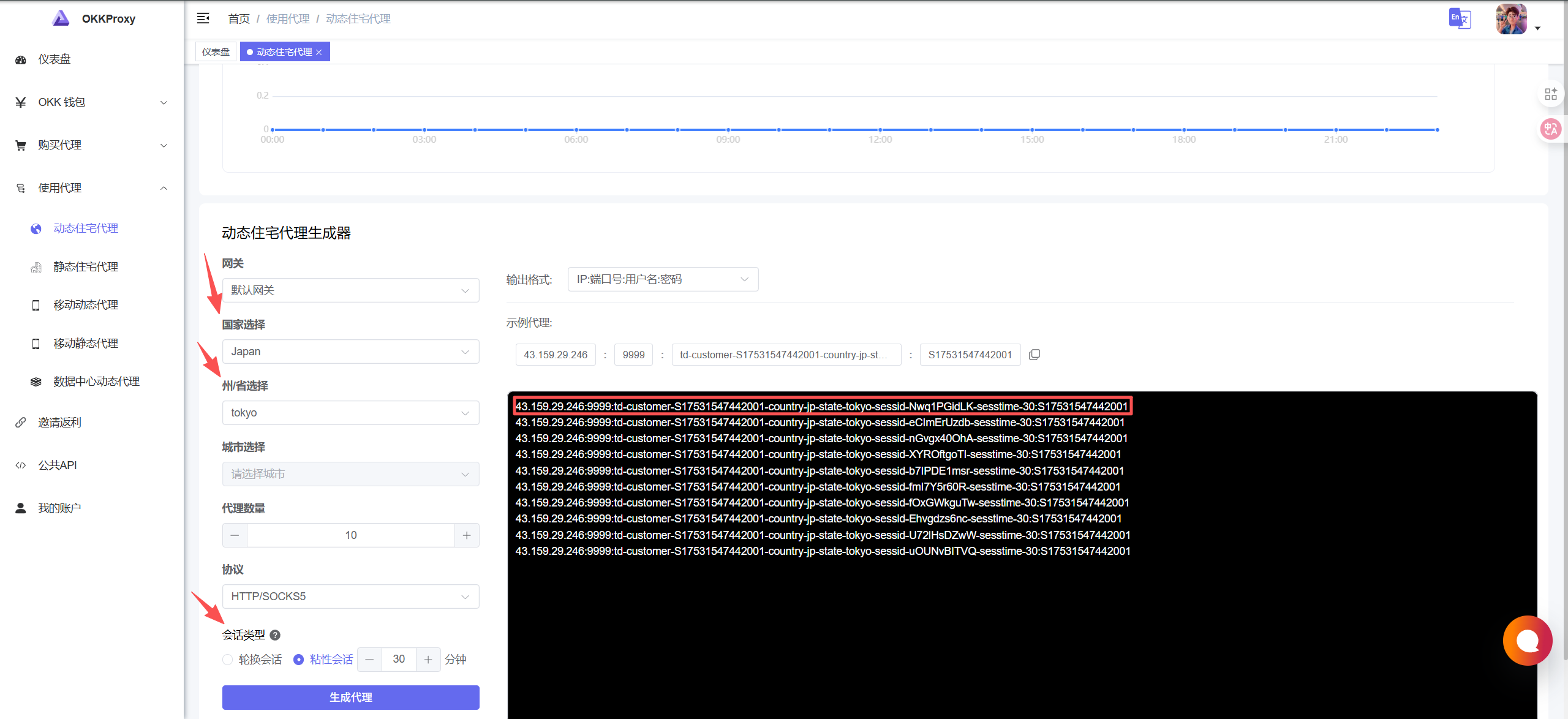This screenshot has height=719, width=1568.
Task: Open the dashboard gauge menu item
Action: click(x=54, y=59)
